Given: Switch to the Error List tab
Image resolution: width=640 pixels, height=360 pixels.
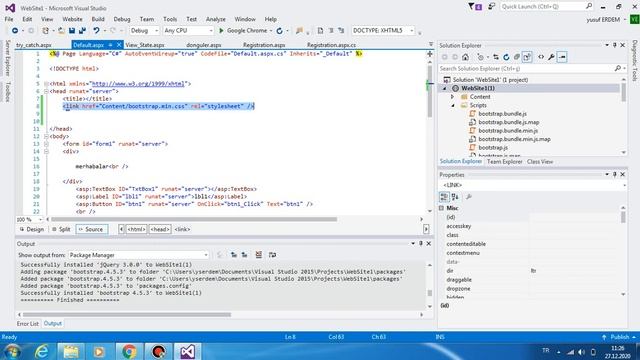Looking at the screenshot, I should tap(27, 324).
